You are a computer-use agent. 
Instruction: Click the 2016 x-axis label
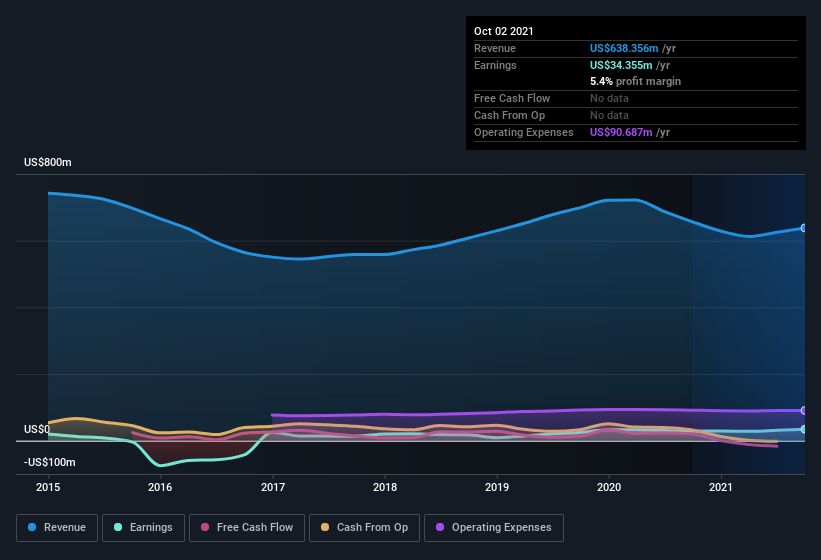click(x=160, y=487)
